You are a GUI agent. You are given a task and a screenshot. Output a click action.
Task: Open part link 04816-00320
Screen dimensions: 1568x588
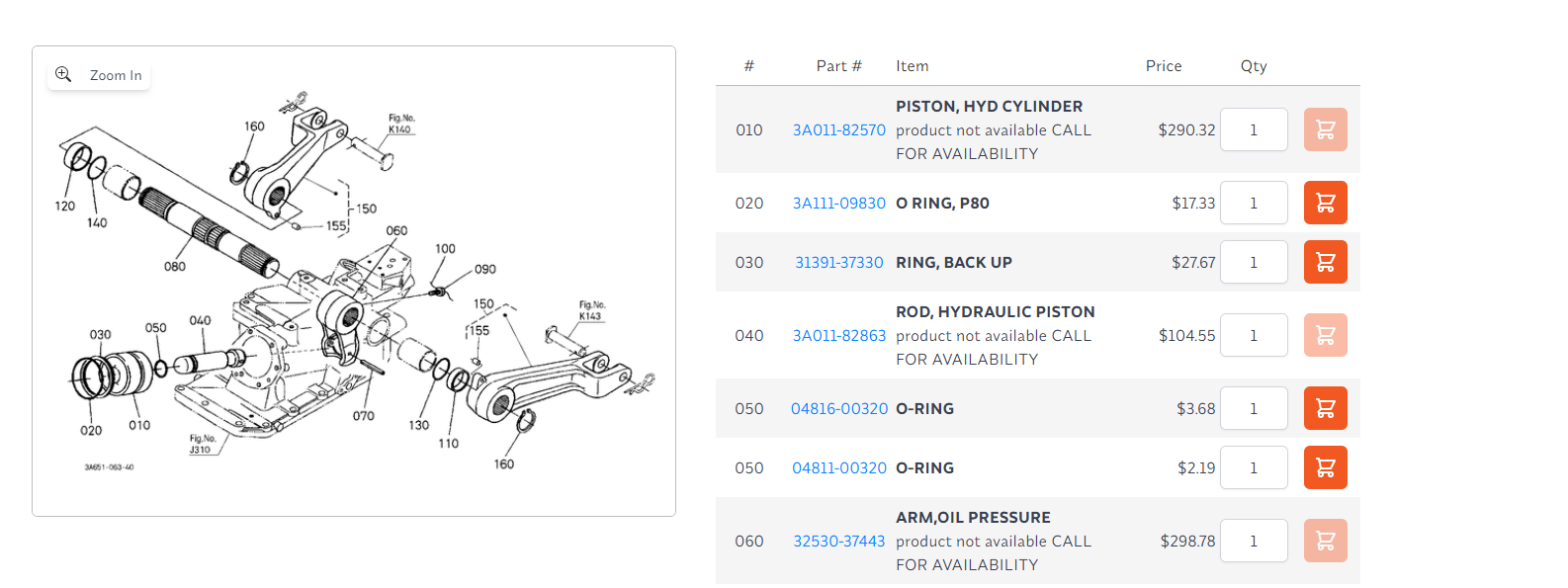click(838, 409)
